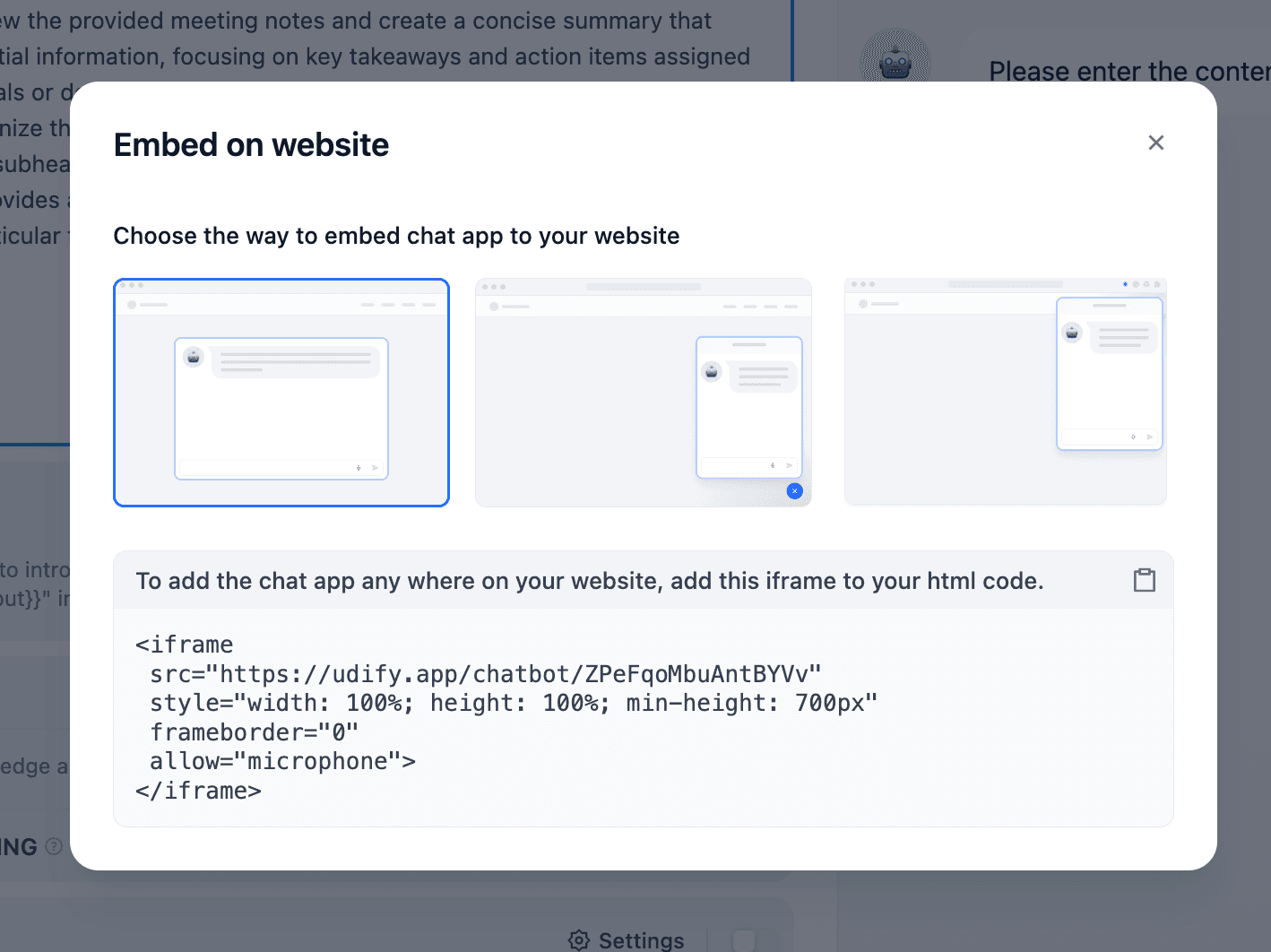The width and height of the screenshot is (1271, 952).
Task: Click the robot avatar in the background chat
Action: (x=895, y=63)
